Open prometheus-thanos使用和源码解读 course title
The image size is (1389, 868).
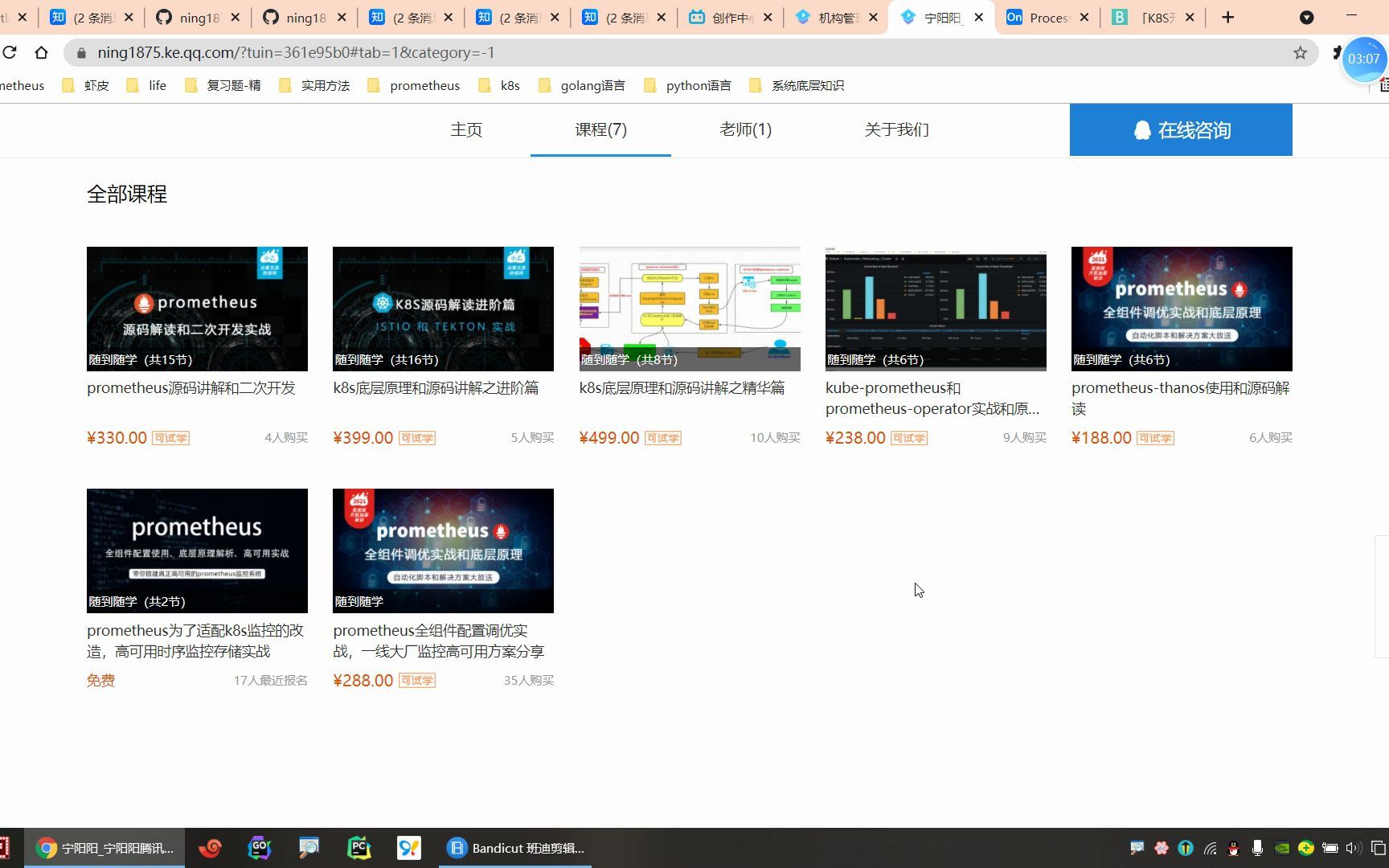[x=1181, y=399]
